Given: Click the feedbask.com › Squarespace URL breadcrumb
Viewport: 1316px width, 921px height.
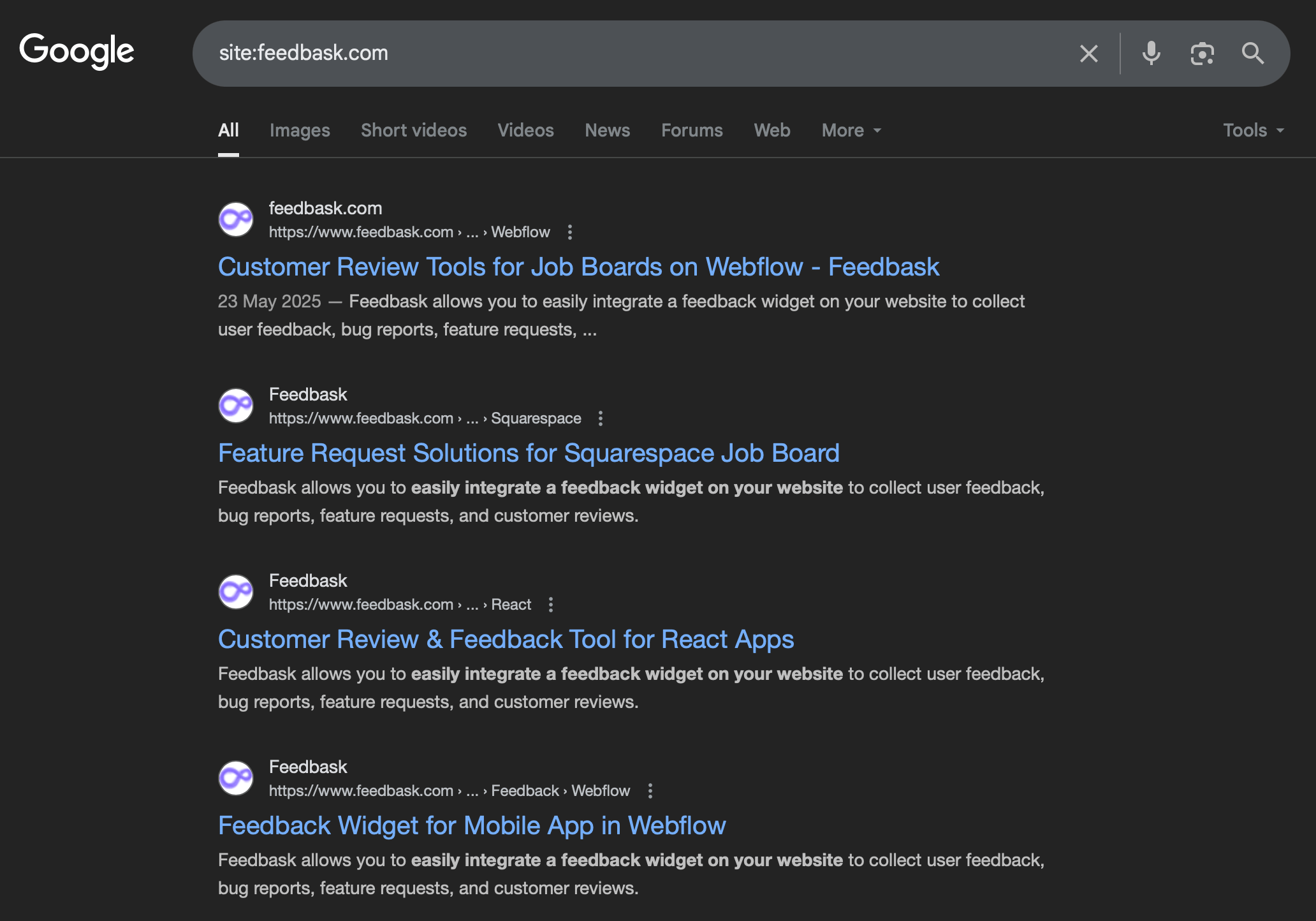Looking at the screenshot, I should [425, 418].
